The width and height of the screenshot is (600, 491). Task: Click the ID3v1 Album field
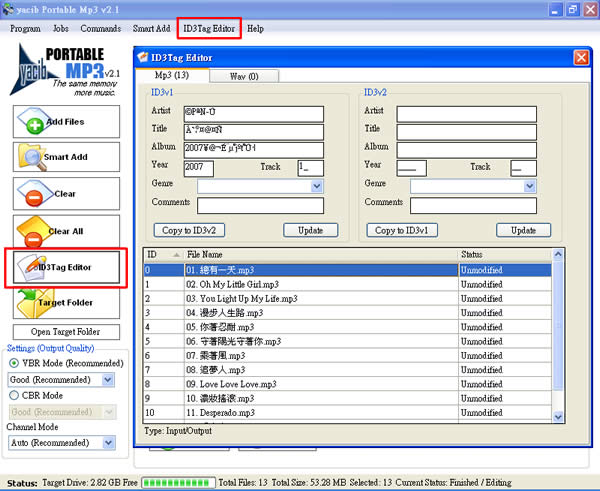pyautogui.click(x=254, y=150)
